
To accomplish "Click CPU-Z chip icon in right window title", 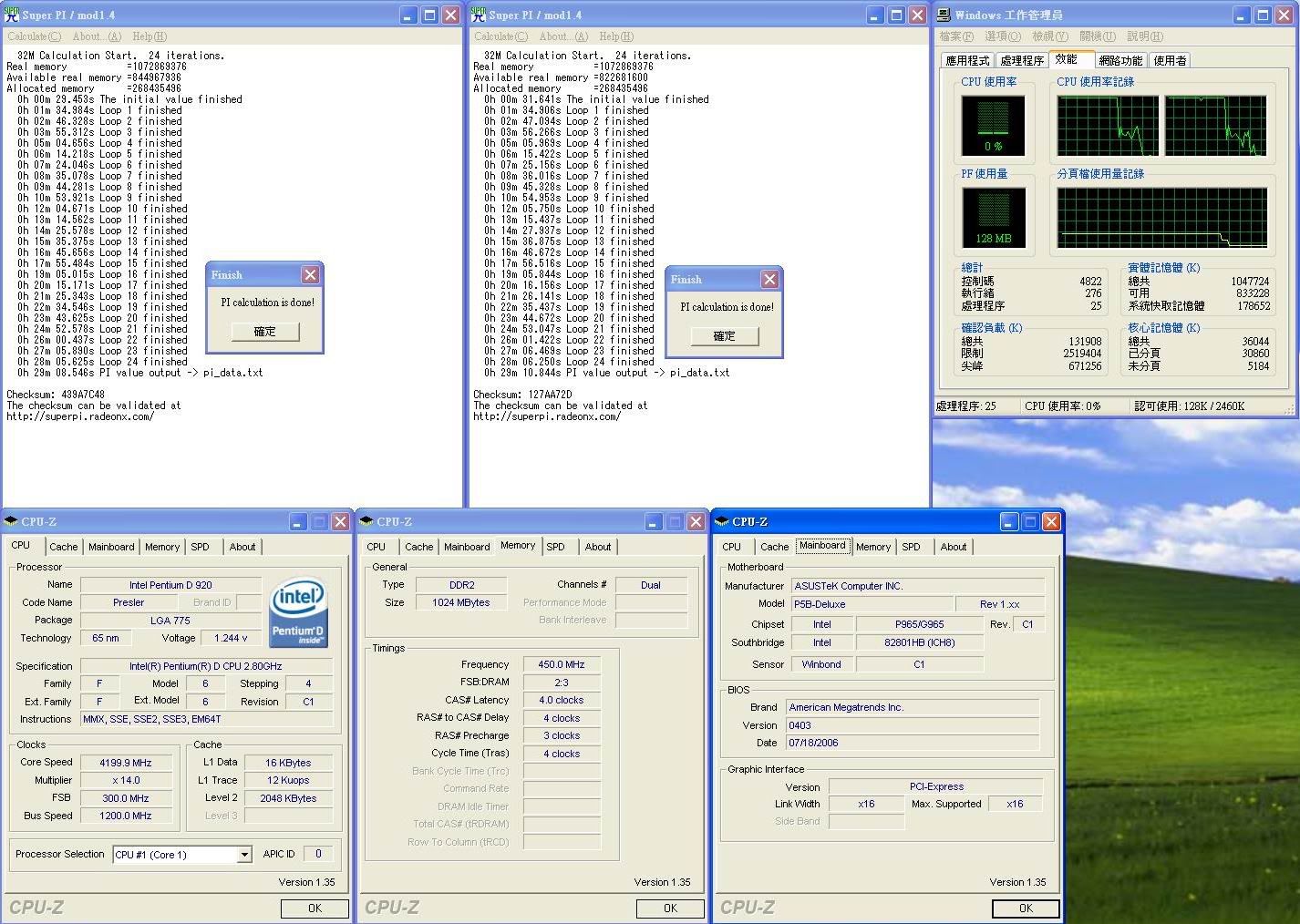I will click(722, 521).
